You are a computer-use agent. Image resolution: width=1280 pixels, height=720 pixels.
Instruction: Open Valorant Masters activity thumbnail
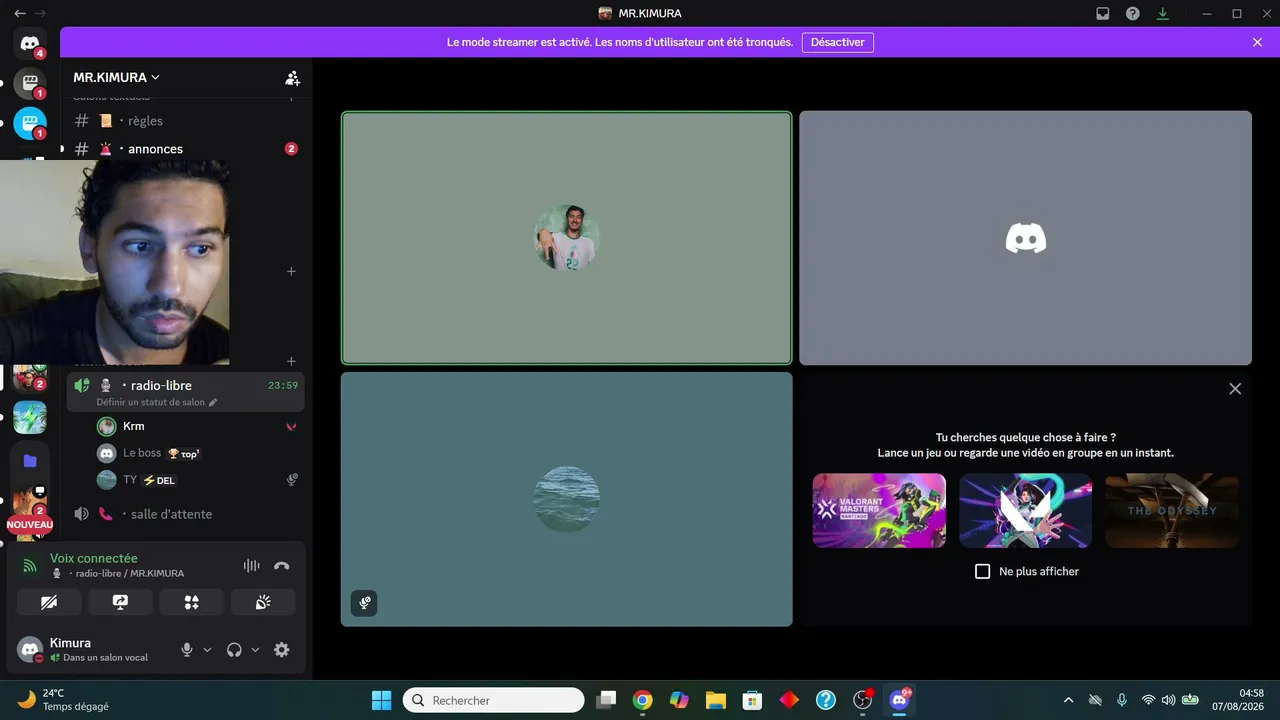tap(879, 510)
